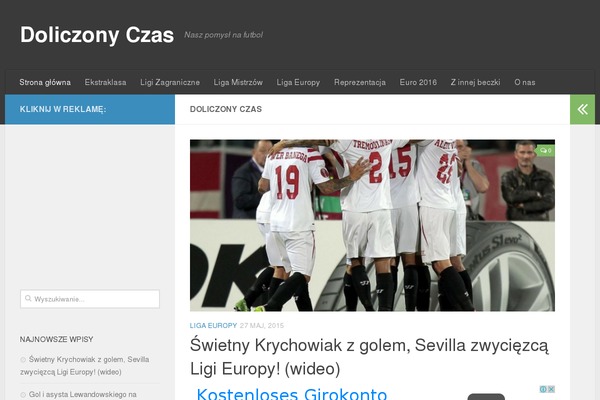The image size is (600, 400).
Task: Close the ad using the X icon
Action: tap(551, 389)
